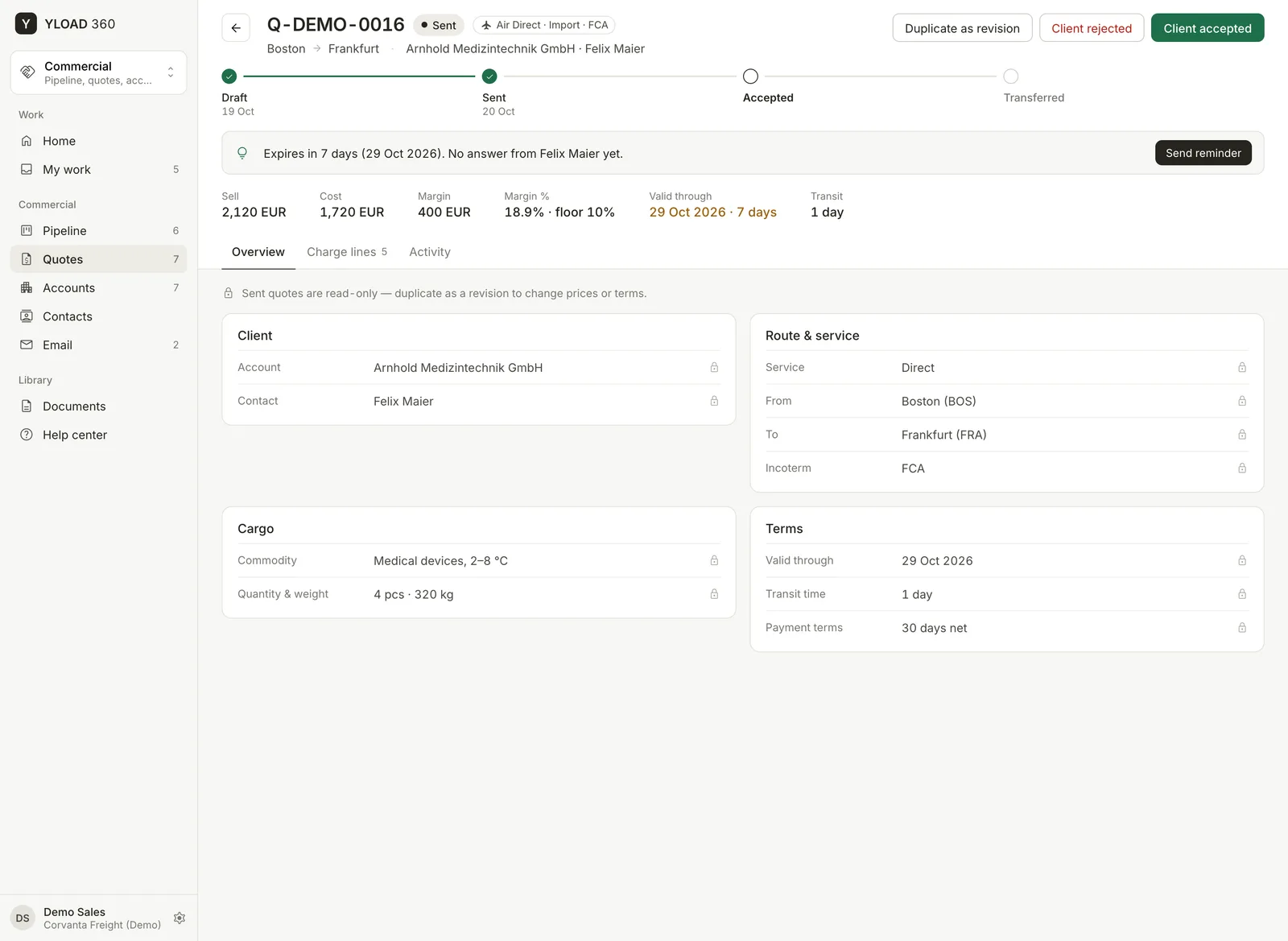Click the lock icon beside Payment terms
The image size is (1288, 941).
pyautogui.click(x=1242, y=628)
